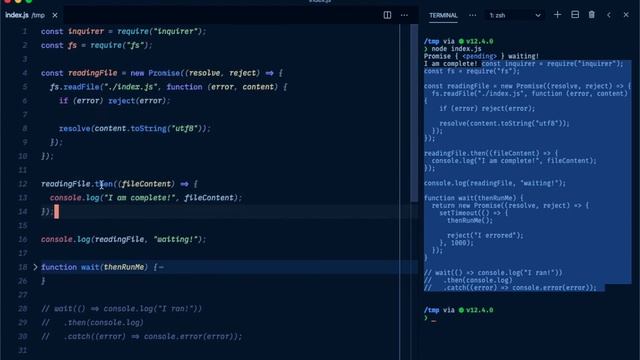
Task: Click the bottom terminal prompt cursor
Action: coord(433,319)
